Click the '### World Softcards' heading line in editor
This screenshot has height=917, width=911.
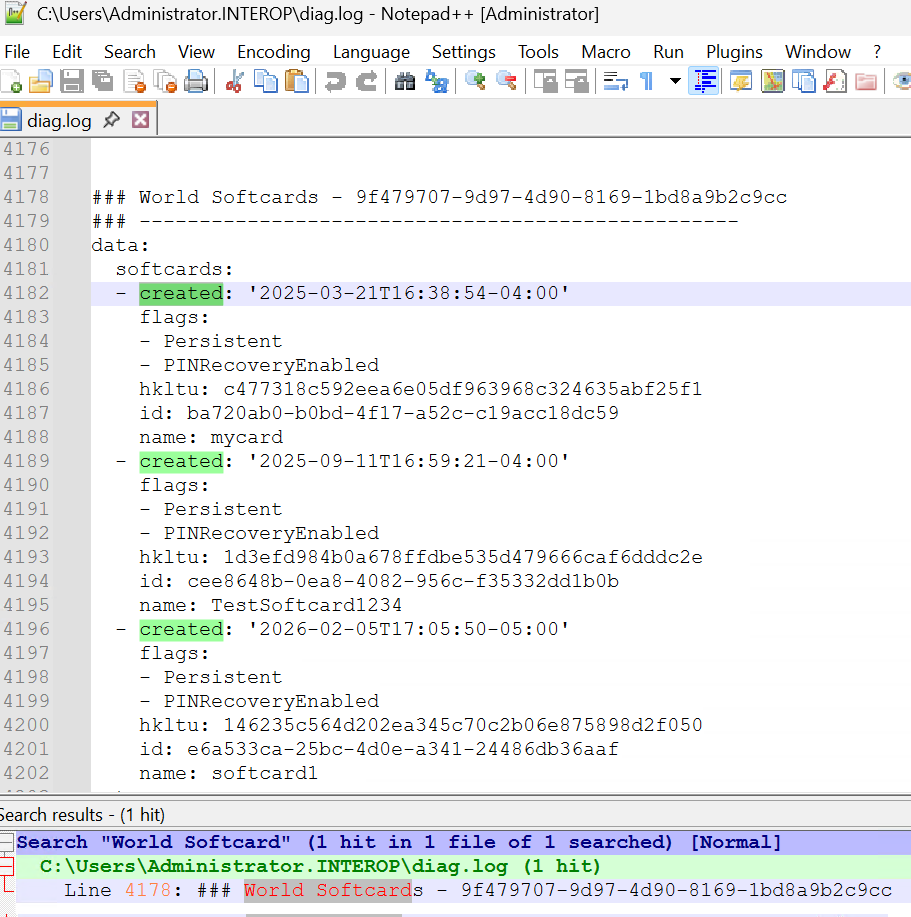click(440, 197)
